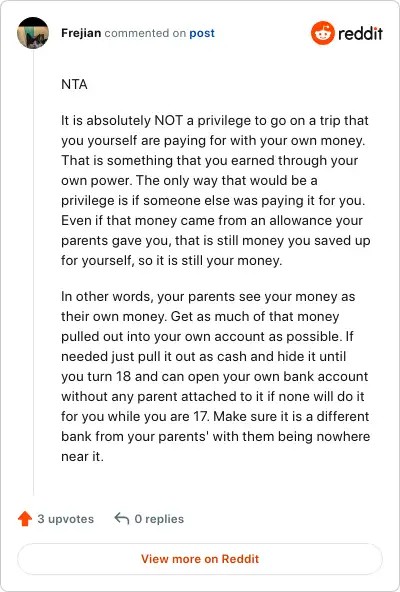The height and width of the screenshot is (592, 400).
Task: Click Frejian's profile avatar
Action: (x=33, y=33)
